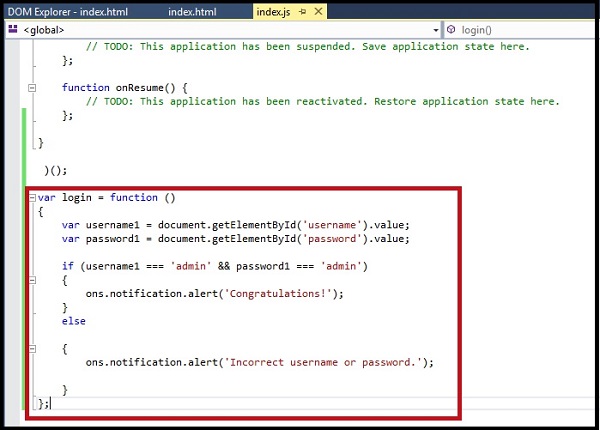The height and width of the screenshot is (430, 600).
Task: Click the cube icon beside login()
Action: pos(451,29)
